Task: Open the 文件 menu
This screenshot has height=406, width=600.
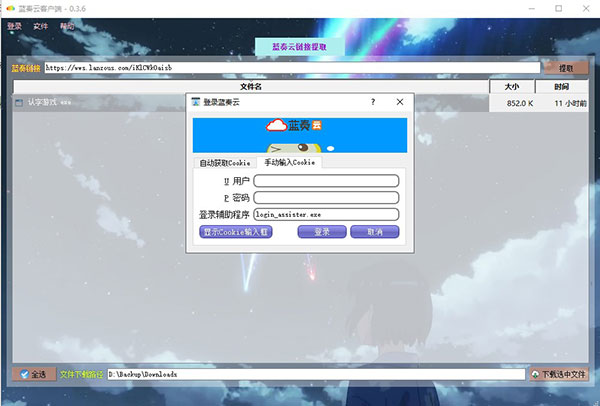Action: tap(40, 25)
